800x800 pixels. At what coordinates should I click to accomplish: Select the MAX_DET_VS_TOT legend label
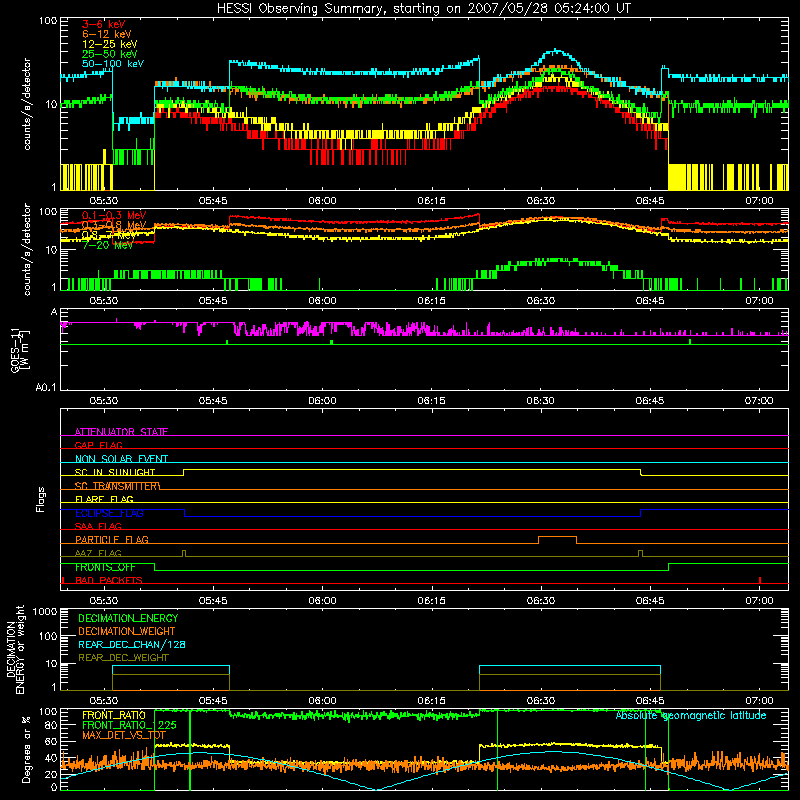point(124,735)
